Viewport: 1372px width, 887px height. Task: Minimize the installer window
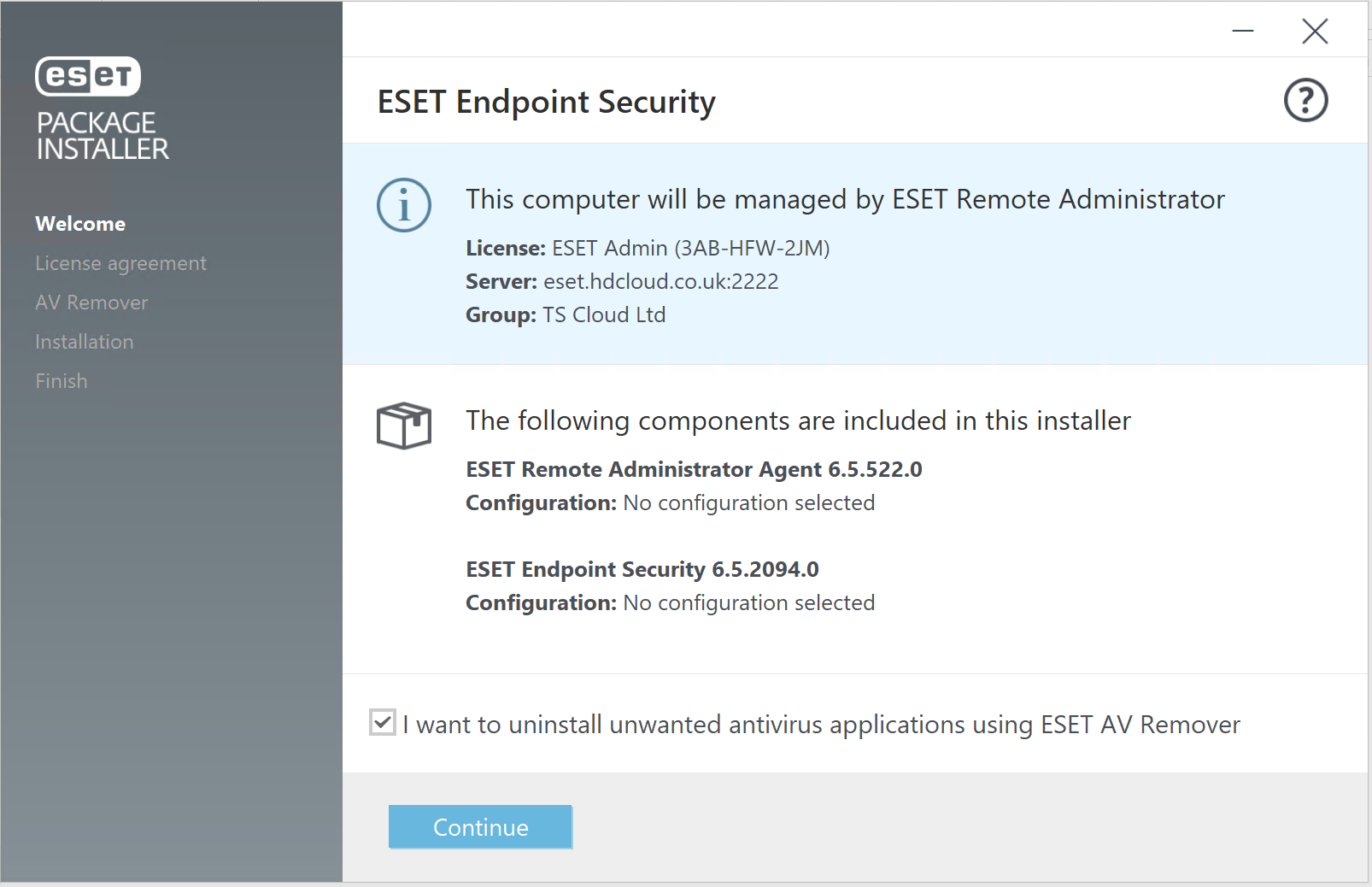click(1243, 32)
